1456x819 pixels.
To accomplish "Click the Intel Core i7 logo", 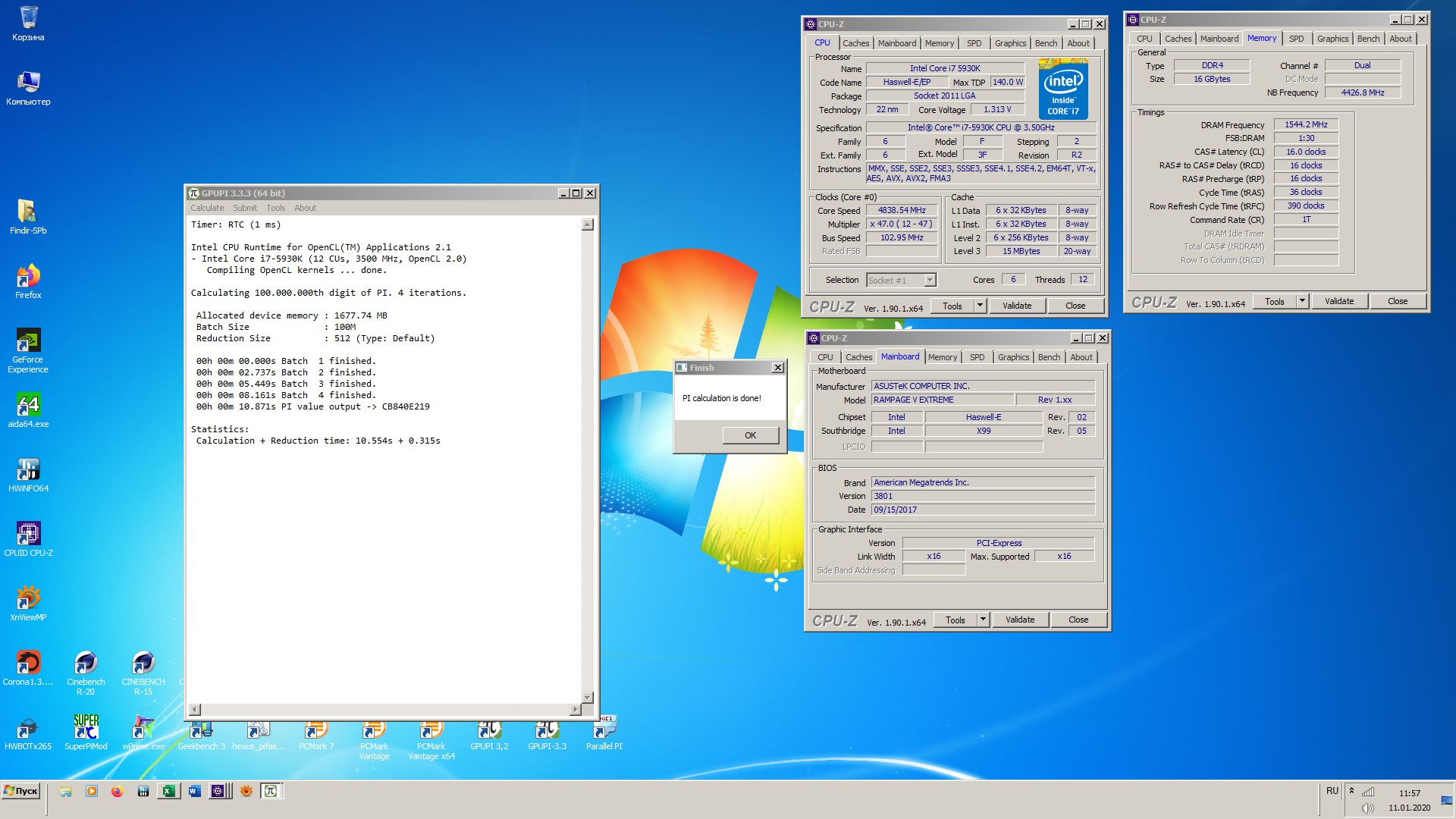I will [1063, 89].
